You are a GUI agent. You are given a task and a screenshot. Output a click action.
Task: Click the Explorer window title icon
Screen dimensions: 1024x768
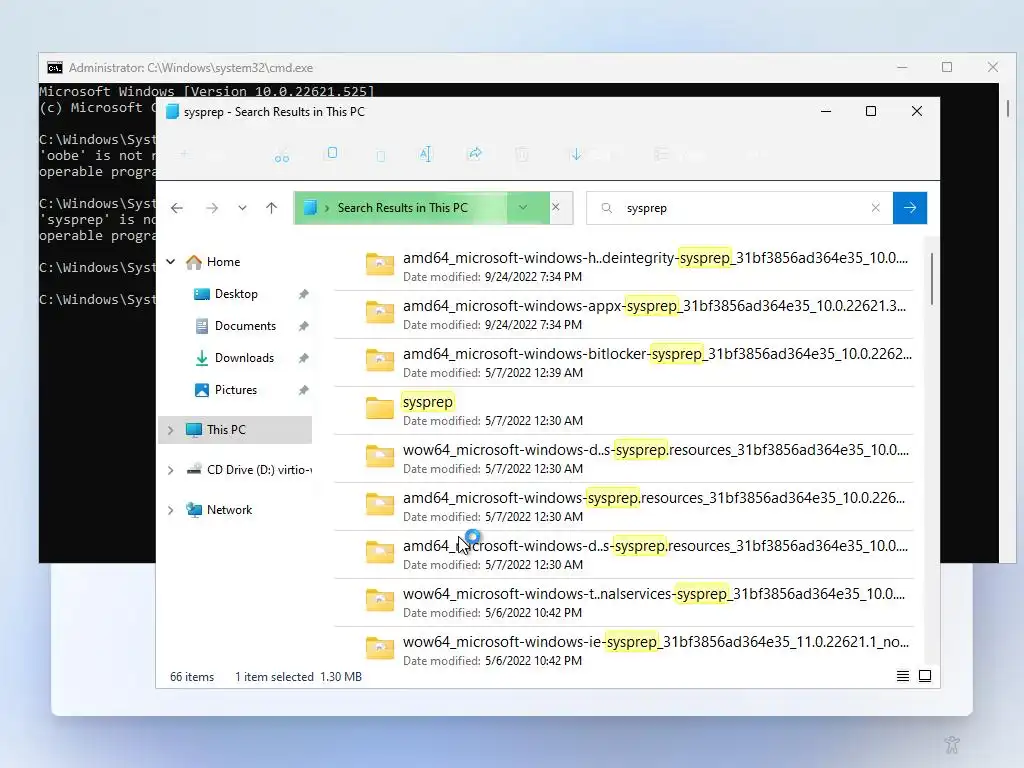coord(172,112)
